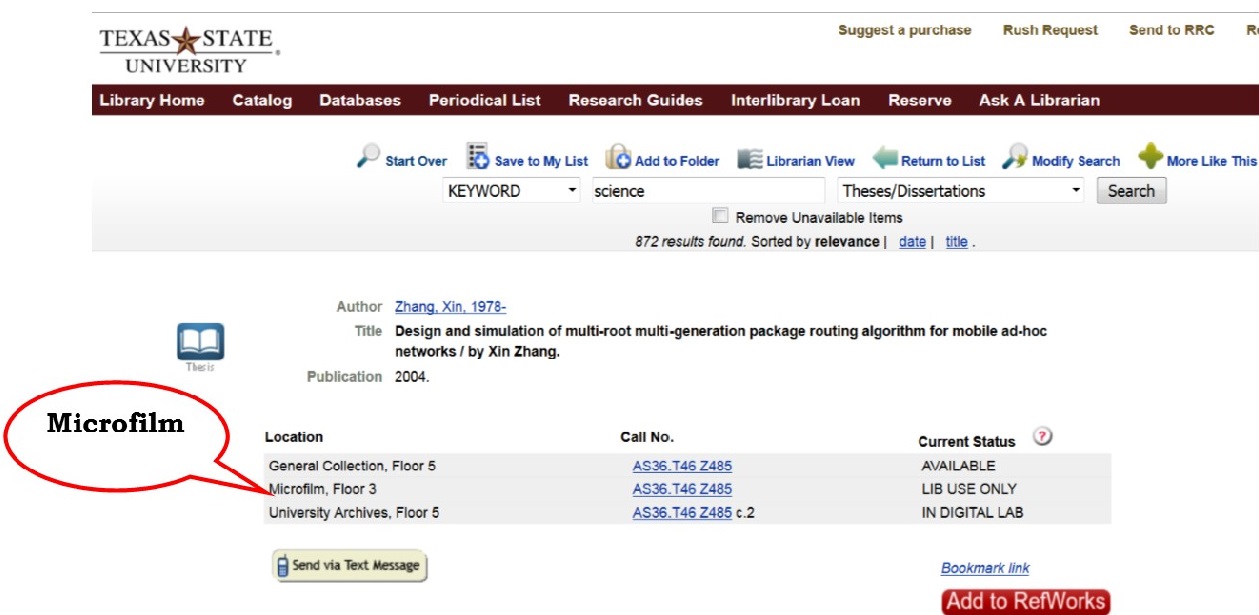Open the Theses/Dissertations collection dropdown
Screen dimensions: 1259x615
[960, 191]
